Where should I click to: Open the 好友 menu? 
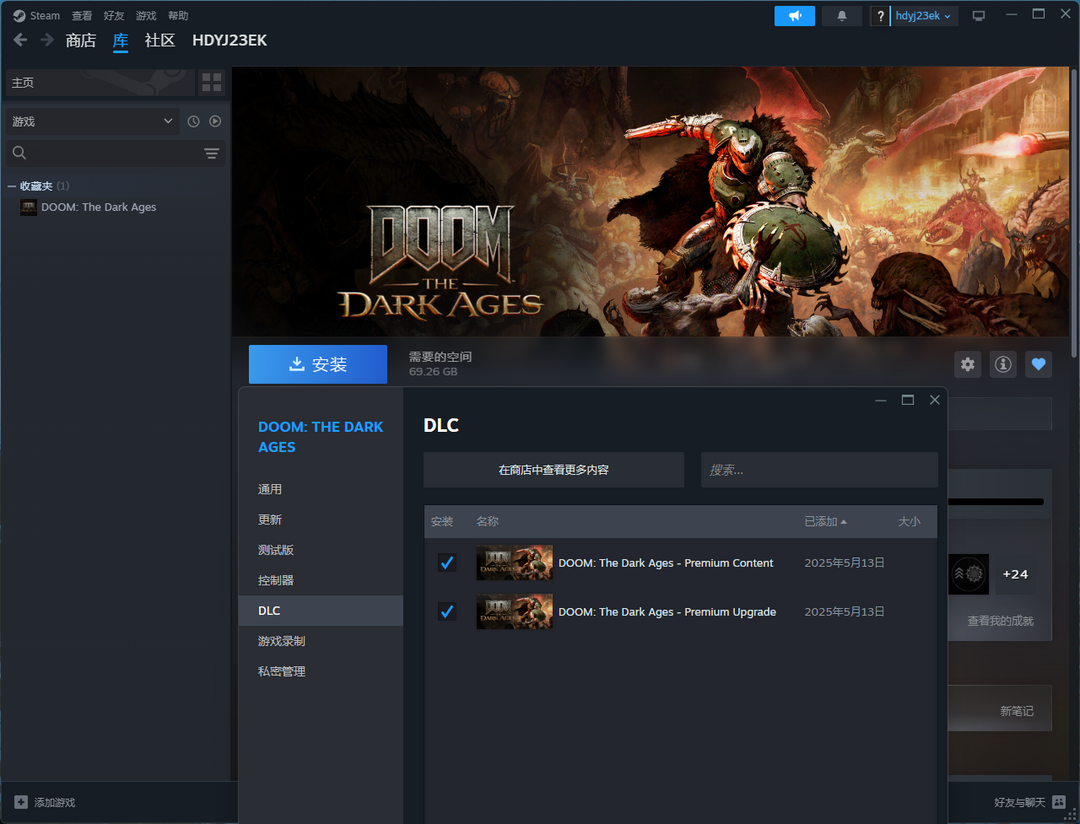click(x=114, y=16)
